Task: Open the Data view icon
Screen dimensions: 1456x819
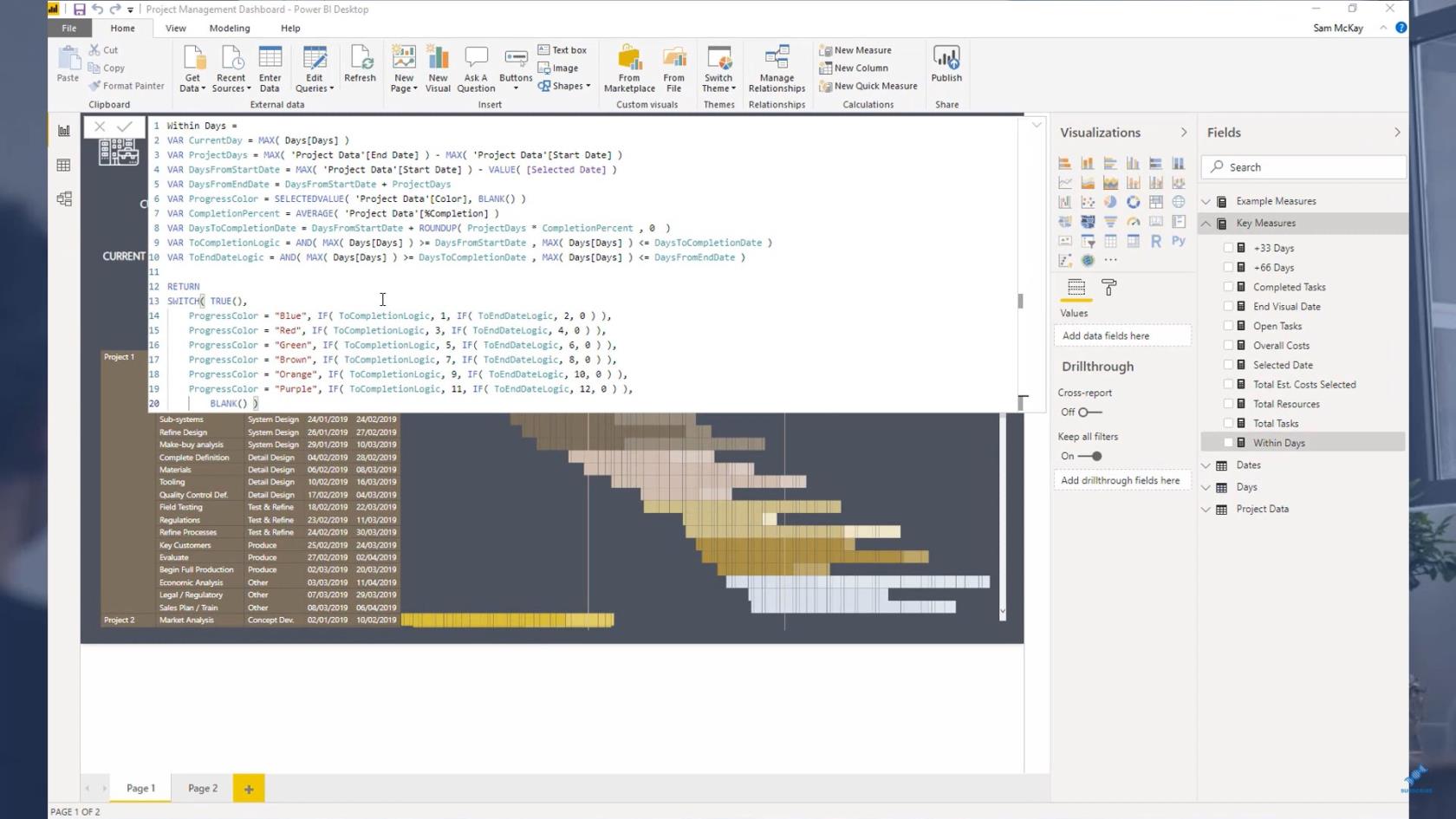Action: pyautogui.click(x=64, y=165)
